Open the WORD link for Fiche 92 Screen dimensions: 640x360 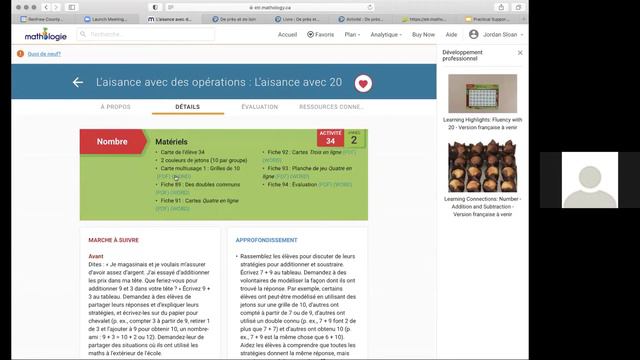coord(272,160)
